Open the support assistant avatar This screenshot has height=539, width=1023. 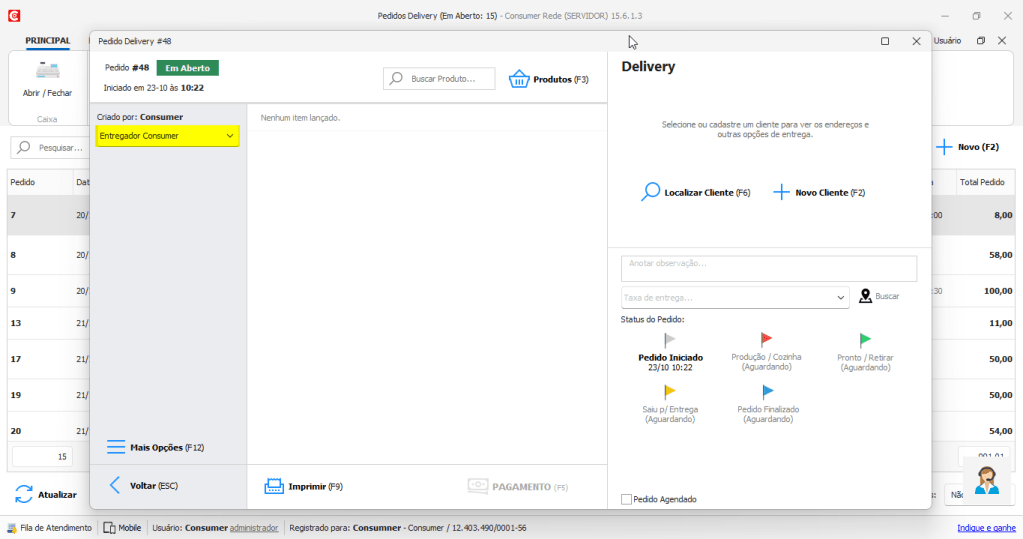[986, 480]
